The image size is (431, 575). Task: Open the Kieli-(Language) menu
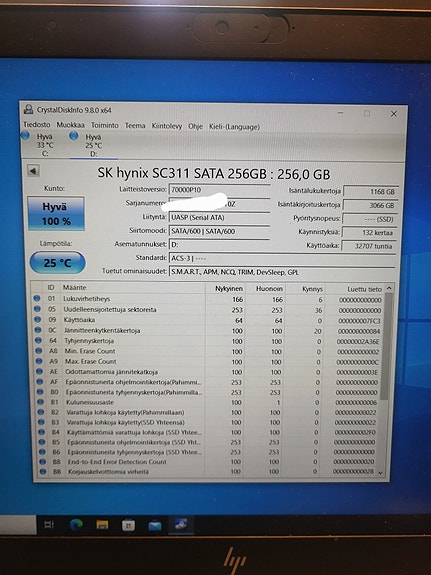pyautogui.click(x=234, y=127)
